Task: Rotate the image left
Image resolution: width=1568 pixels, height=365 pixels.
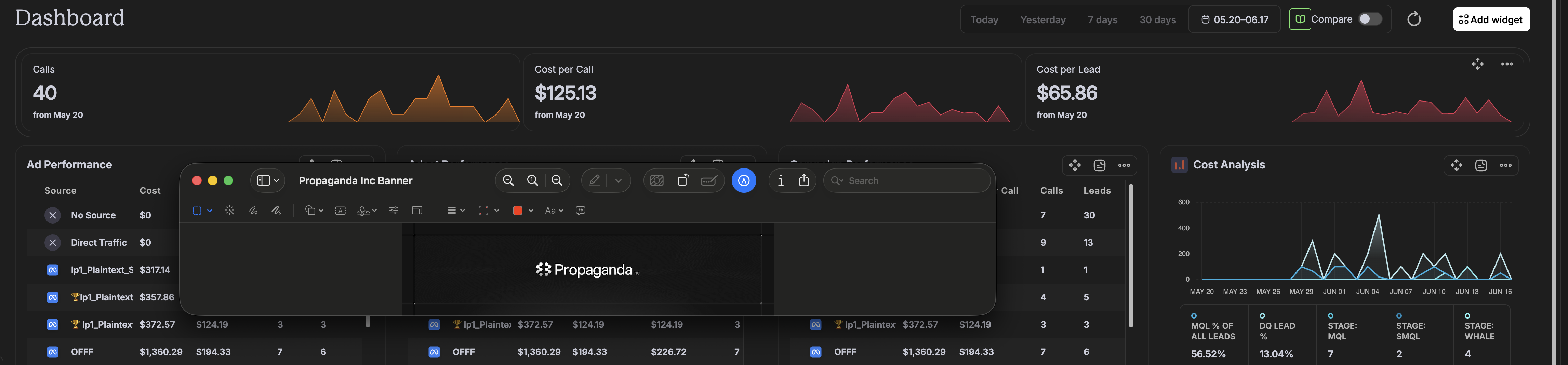Action: point(683,181)
